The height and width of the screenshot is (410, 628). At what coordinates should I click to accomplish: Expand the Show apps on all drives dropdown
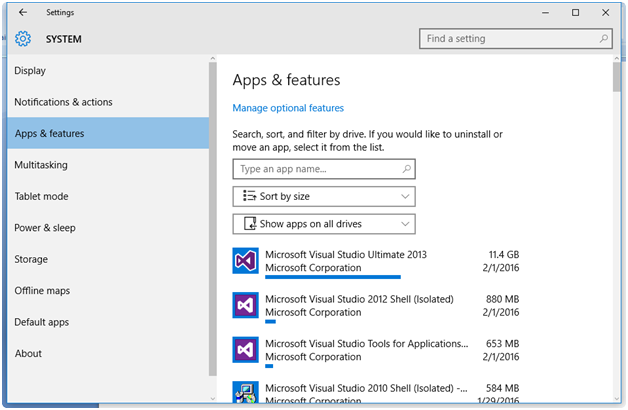click(323, 224)
